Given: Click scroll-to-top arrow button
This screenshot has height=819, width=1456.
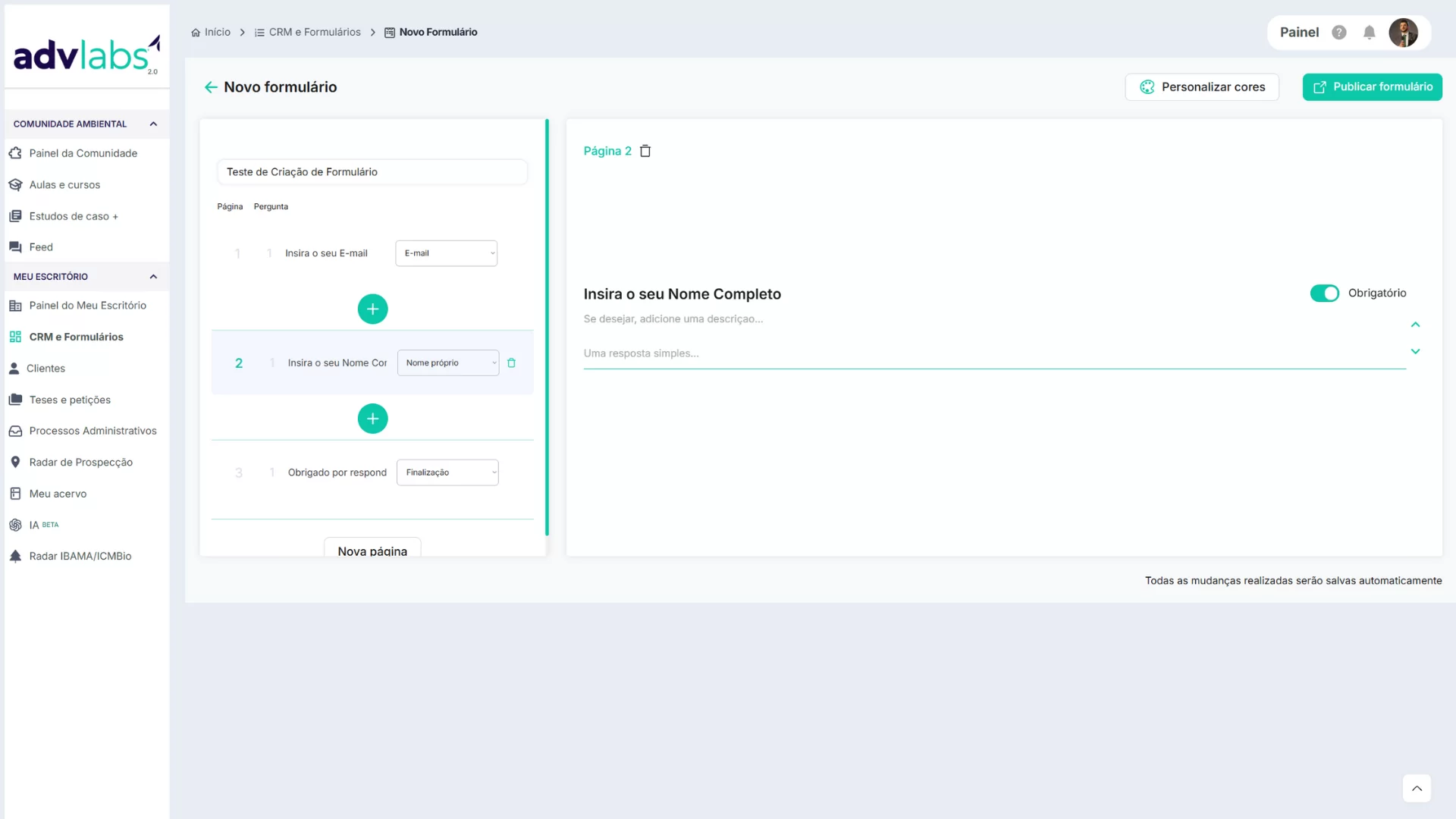Looking at the screenshot, I should tap(1416, 789).
